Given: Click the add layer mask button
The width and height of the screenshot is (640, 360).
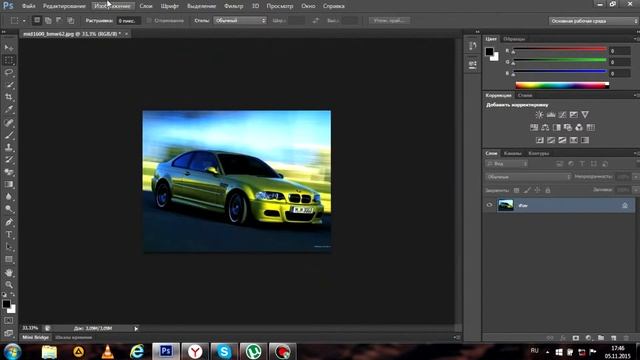Looking at the screenshot, I should click(x=576, y=338).
